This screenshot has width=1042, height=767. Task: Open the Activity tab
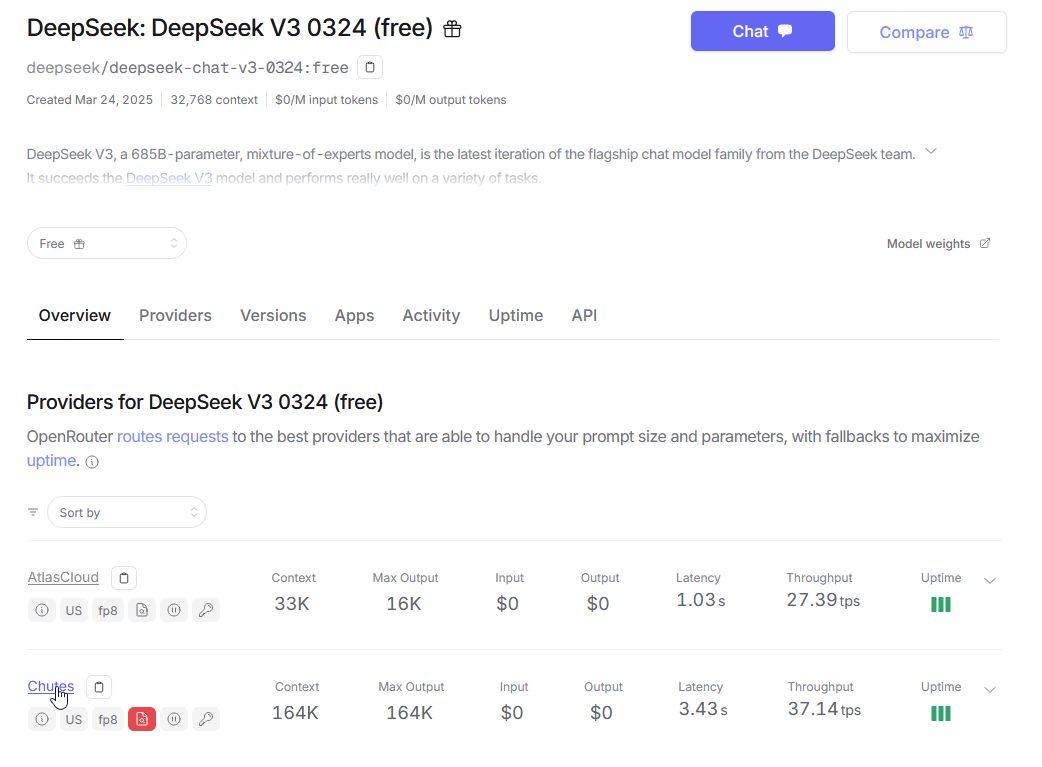tap(431, 315)
